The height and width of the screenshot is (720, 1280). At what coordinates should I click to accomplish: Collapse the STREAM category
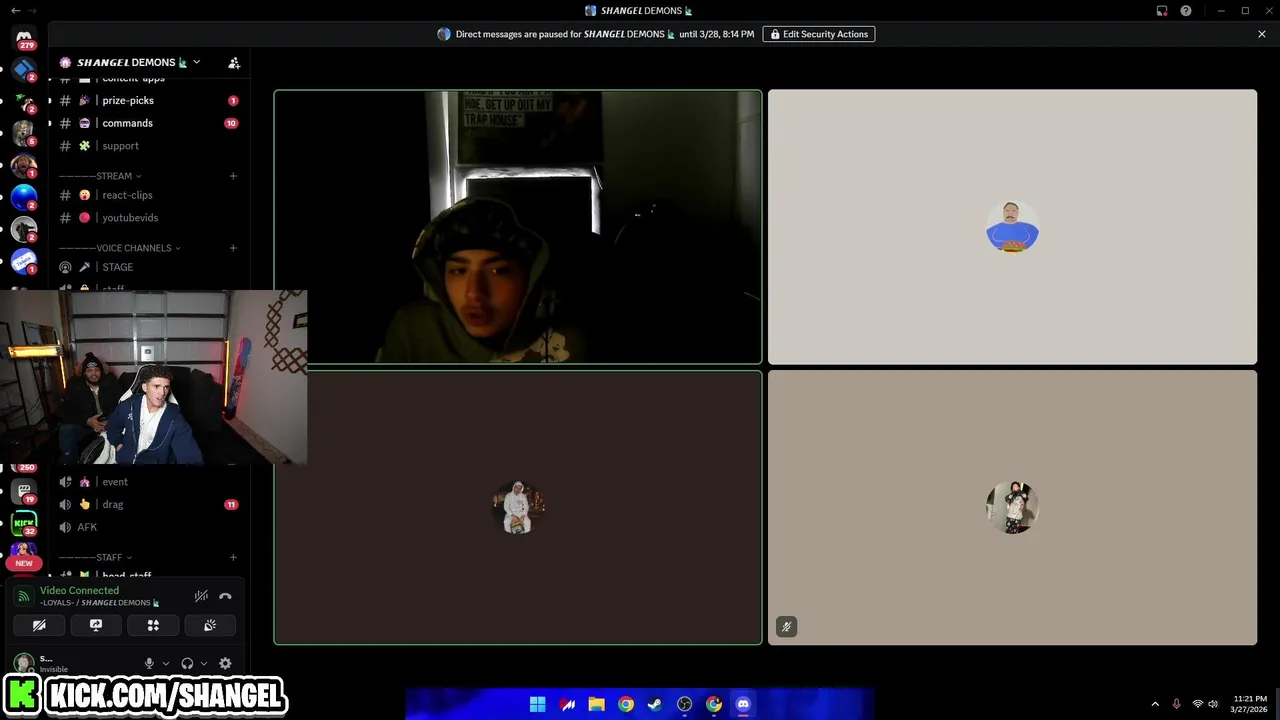pyautogui.click(x=100, y=176)
